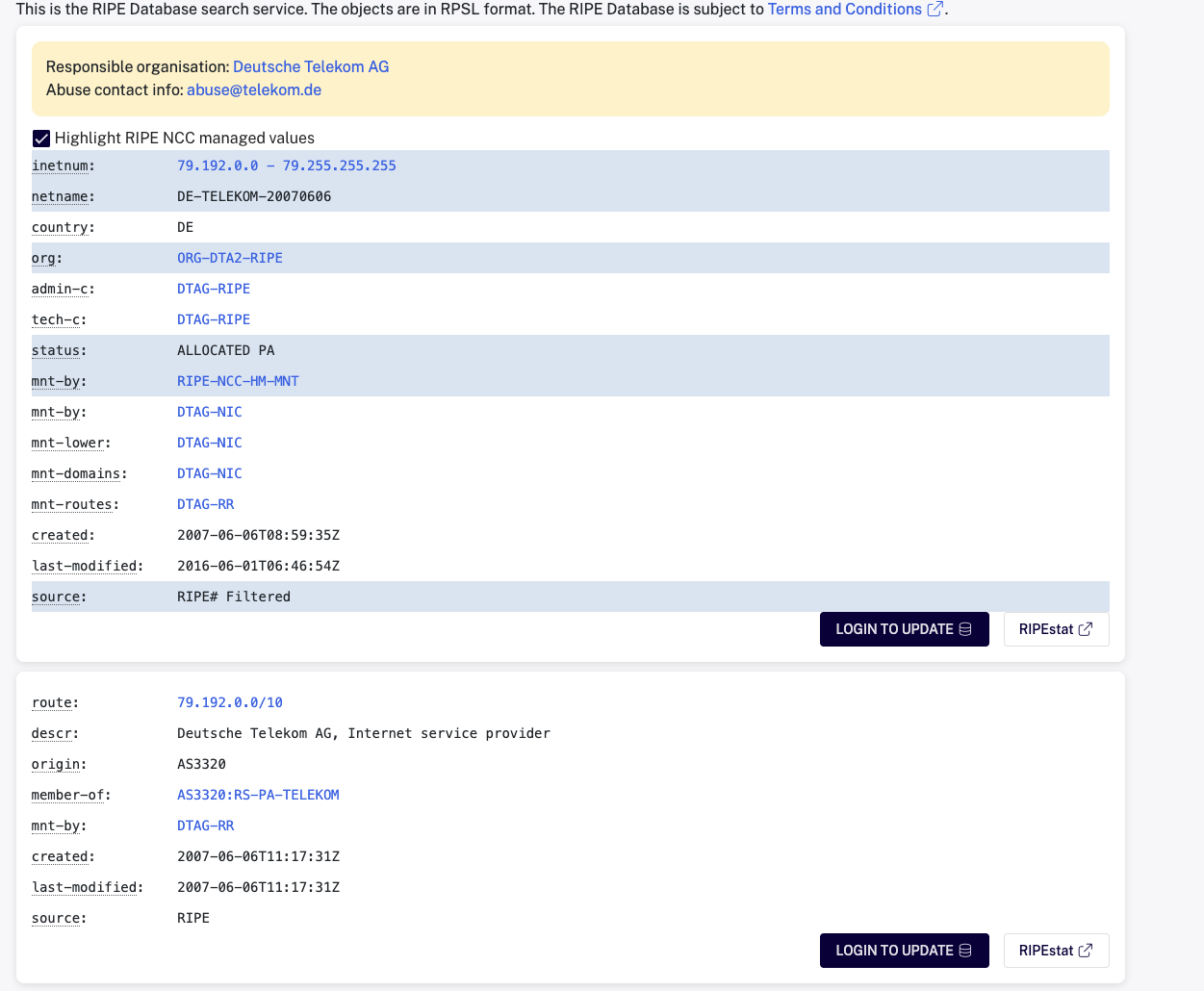Open the route 79.192.0.0/10 link
1204x991 pixels.
(230, 701)
